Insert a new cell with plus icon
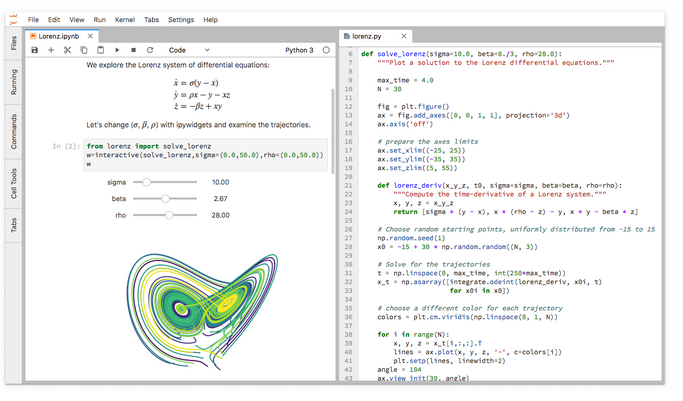 (51, 50)
